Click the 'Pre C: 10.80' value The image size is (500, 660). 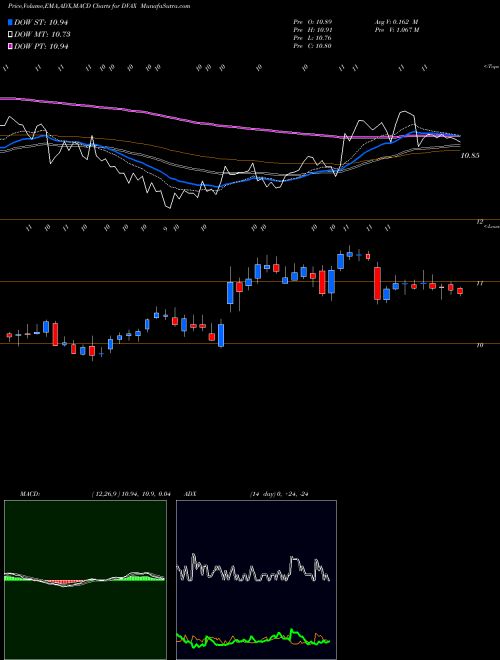(313, 46)
